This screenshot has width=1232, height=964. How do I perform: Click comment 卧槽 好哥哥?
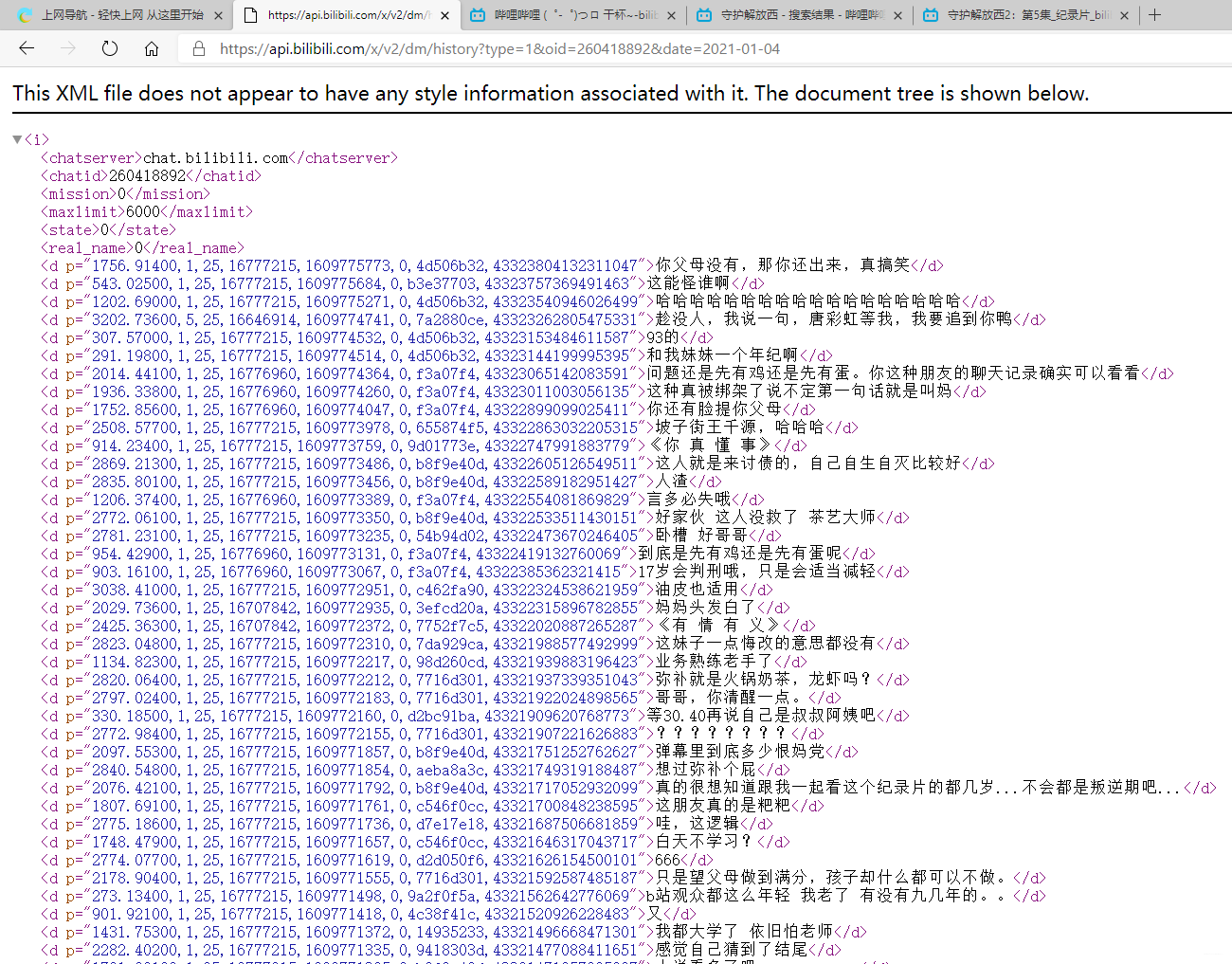pyautogui.click(x=410, y=537)
